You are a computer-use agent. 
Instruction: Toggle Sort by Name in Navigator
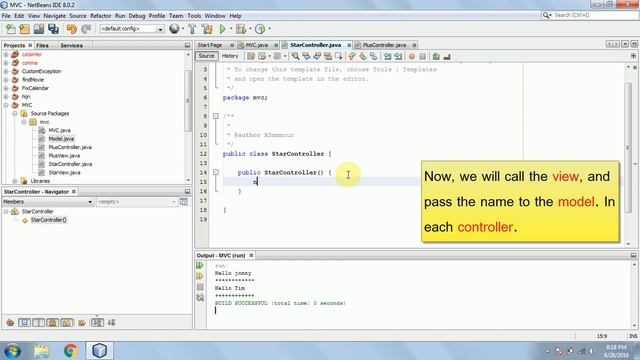(x=97, y=322)
